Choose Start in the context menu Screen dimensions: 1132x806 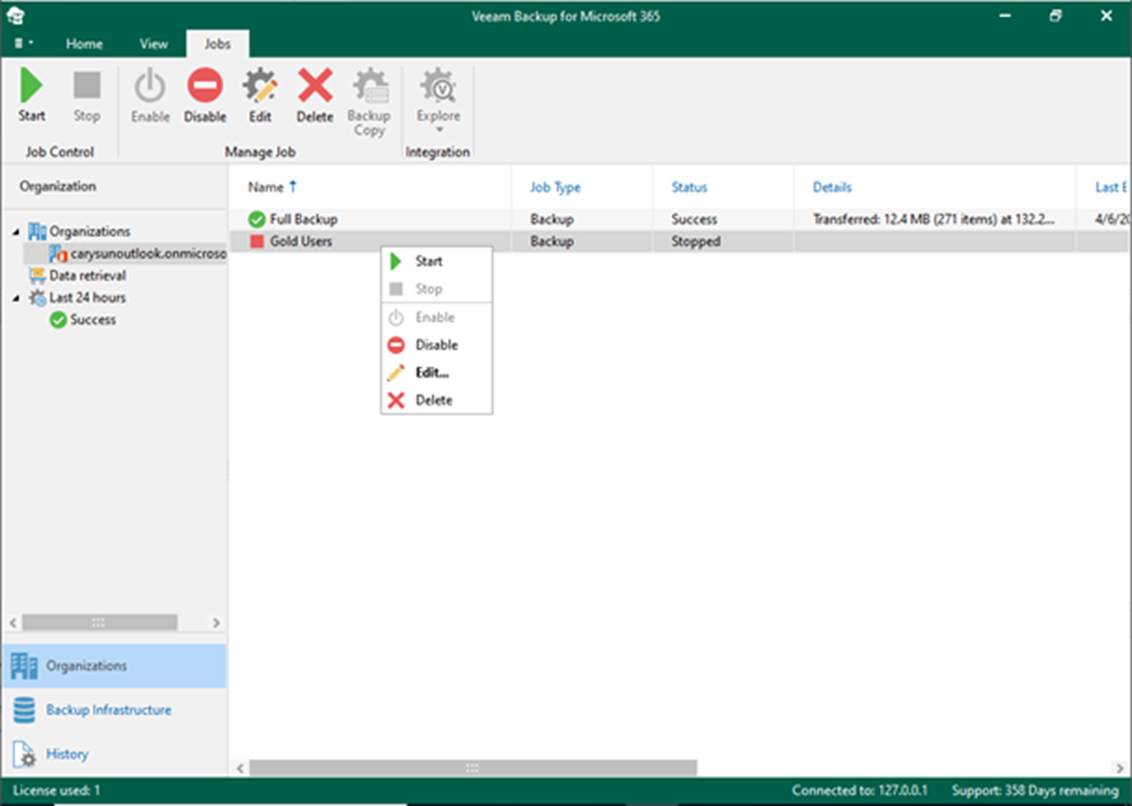(x=436, y=261)
